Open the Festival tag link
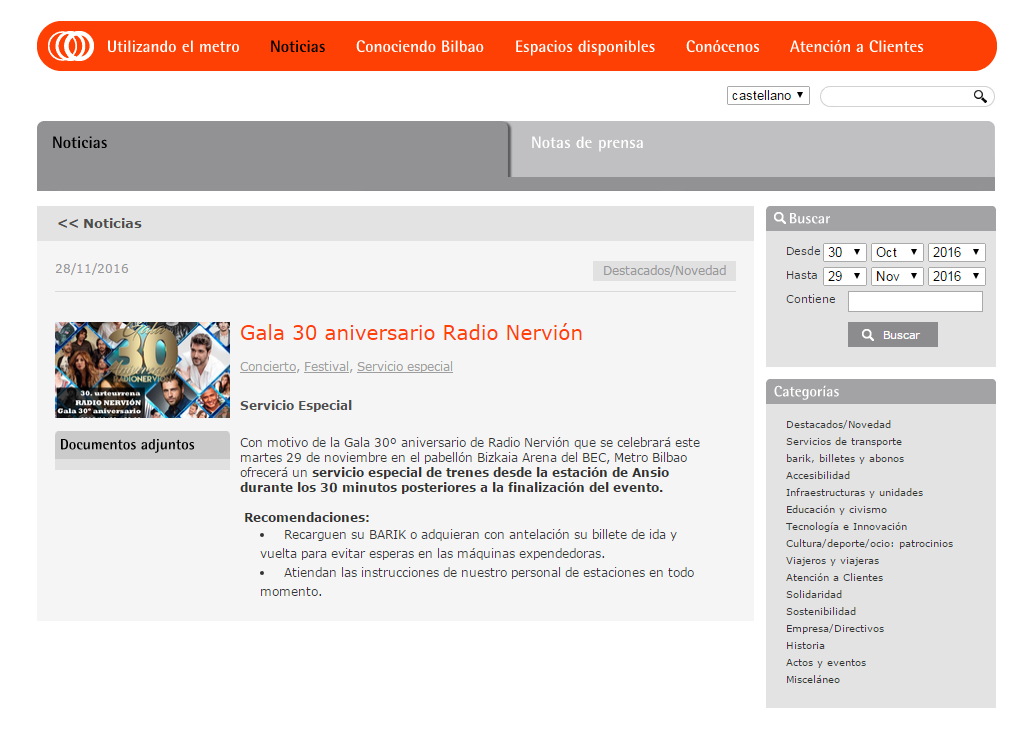This screenshot has width=1024, height=732. [x=327, y=366]
